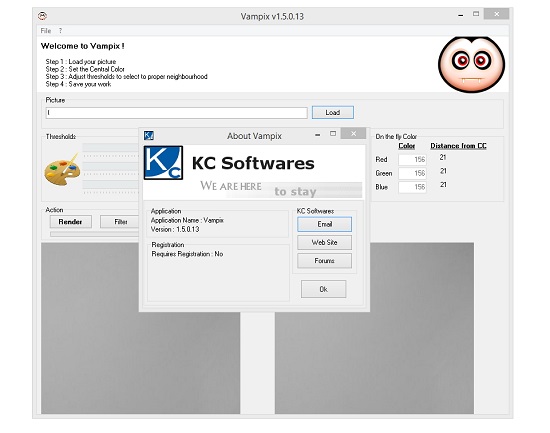Click the Vampix app icon in main title bar
Screen dimensions: 550x433
click(x=42, y=16)
